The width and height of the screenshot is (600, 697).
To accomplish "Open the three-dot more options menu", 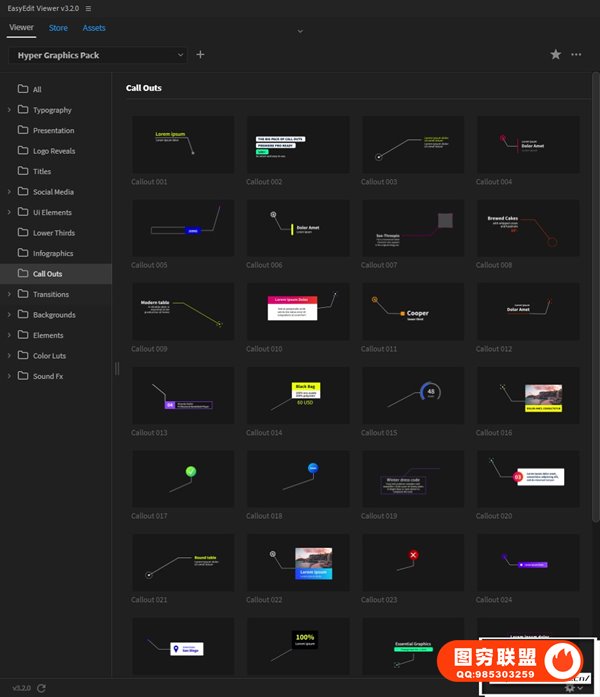I will (x=576, y=55).
